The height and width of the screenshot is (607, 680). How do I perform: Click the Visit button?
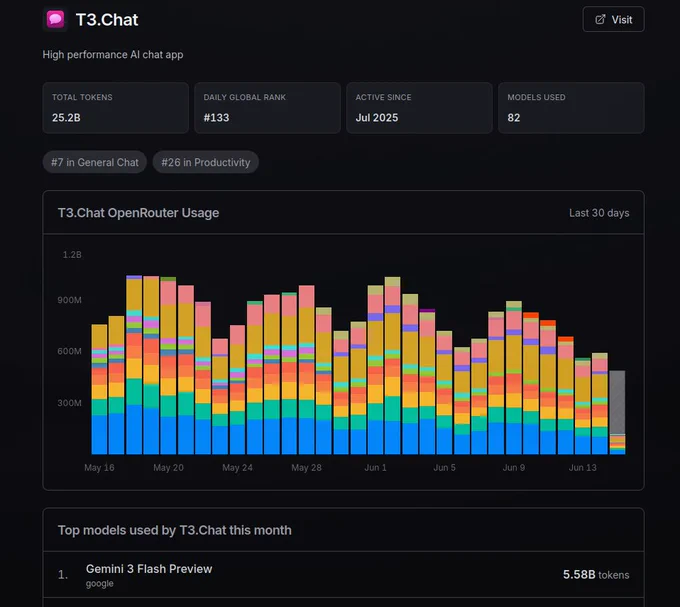pos(613,20)
